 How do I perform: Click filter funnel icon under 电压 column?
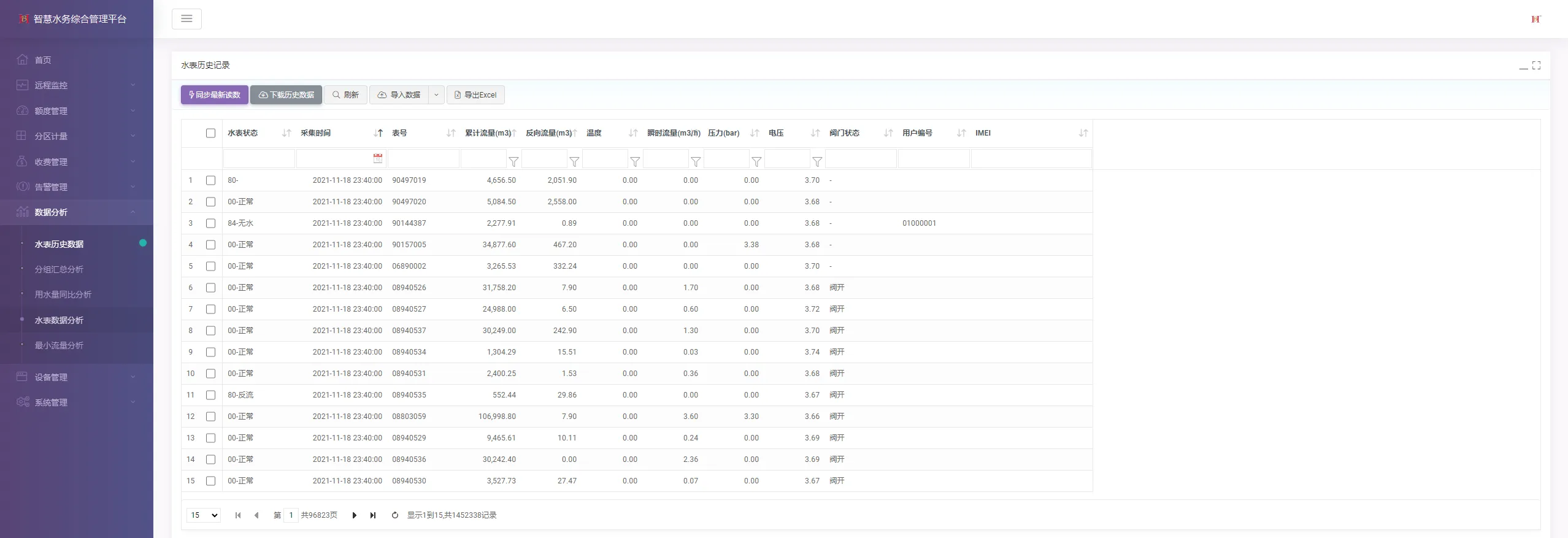point(817,161)
